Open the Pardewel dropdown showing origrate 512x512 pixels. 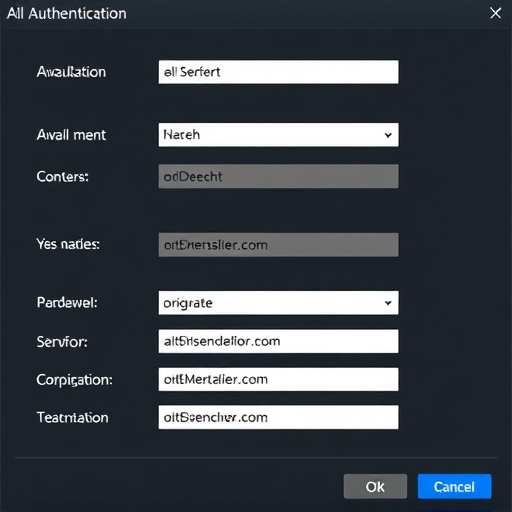pyautogui.click(x=278, y=303)
